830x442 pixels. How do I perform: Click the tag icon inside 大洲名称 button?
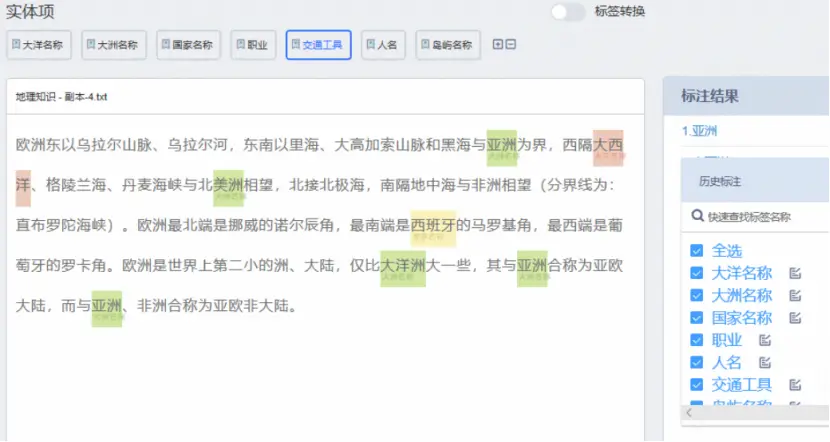tap(91, 44)
